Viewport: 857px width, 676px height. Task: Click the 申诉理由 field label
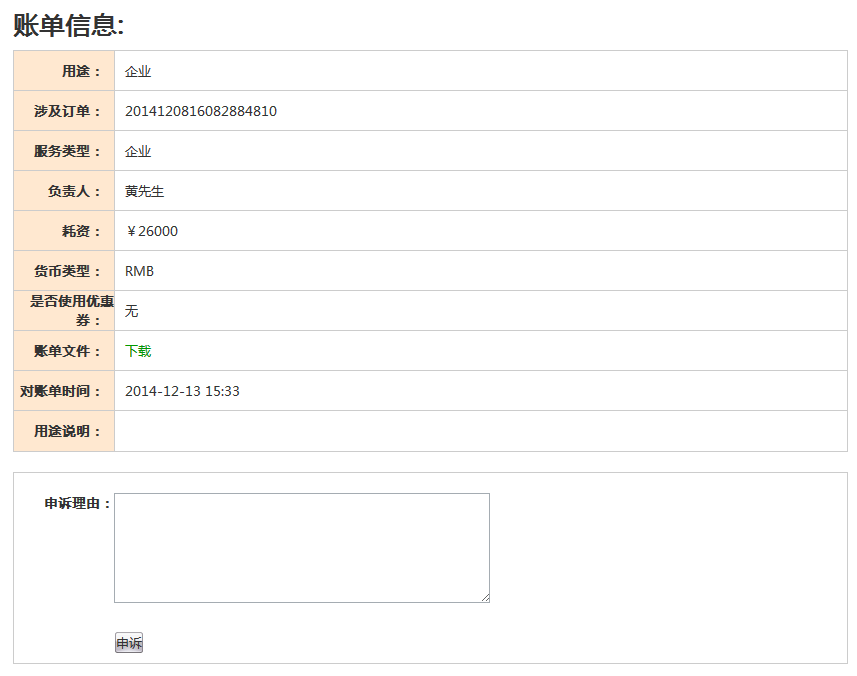[x=78, y=503]
